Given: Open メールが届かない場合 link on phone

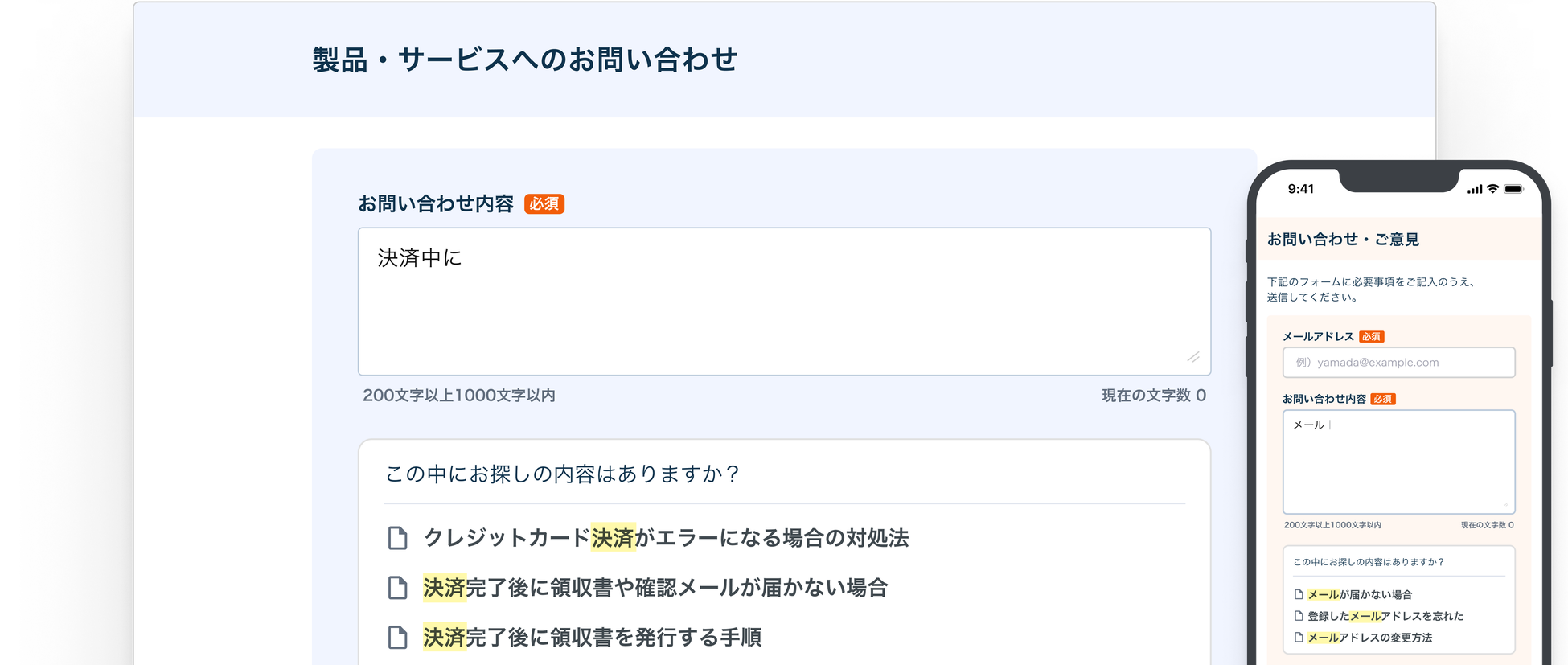Looking at the screenshot, I should (1360, 595).
